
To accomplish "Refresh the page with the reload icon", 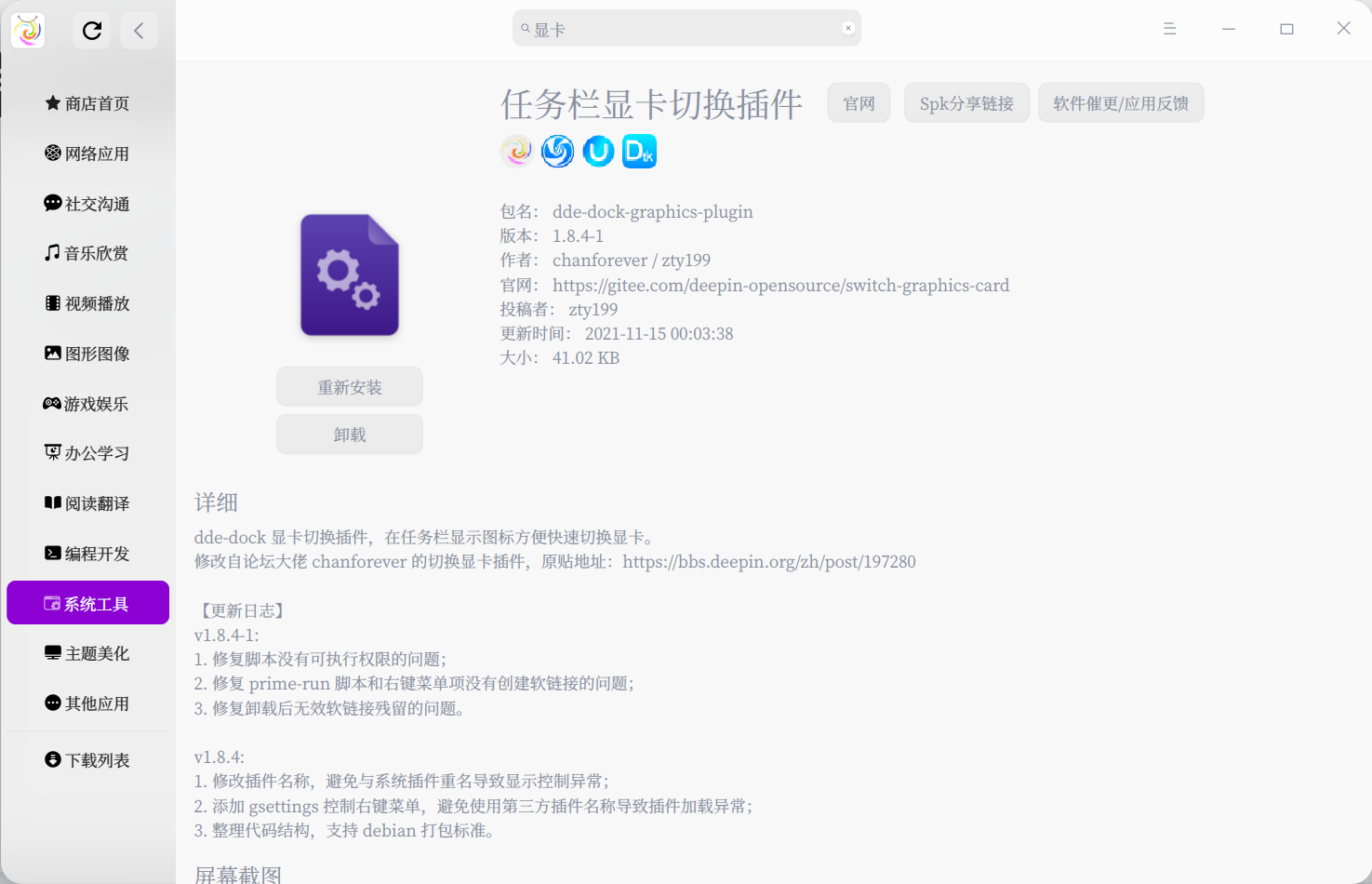I will [x=92, y=31].
